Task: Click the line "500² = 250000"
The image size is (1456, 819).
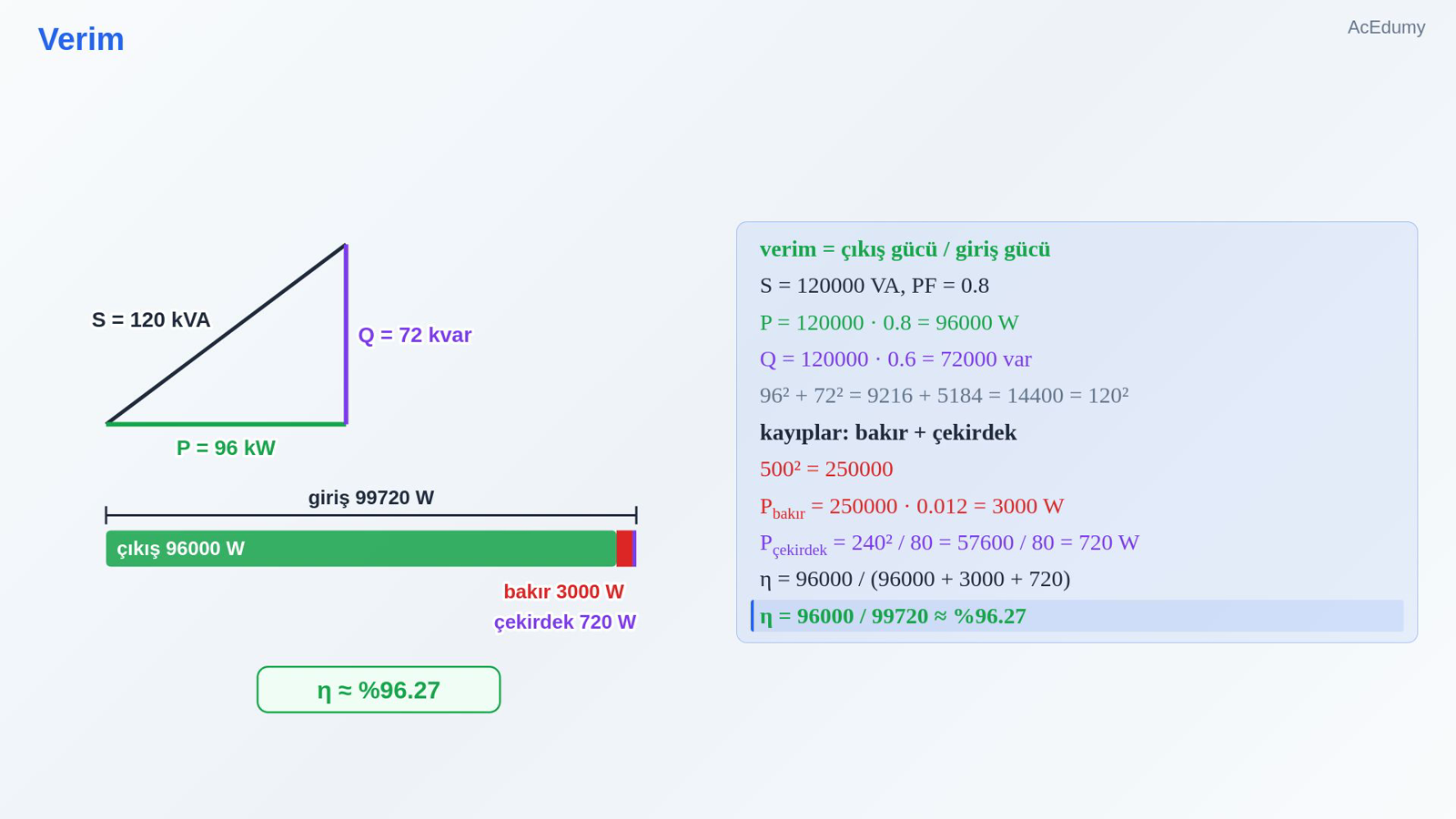Action: tap(826, 470)
